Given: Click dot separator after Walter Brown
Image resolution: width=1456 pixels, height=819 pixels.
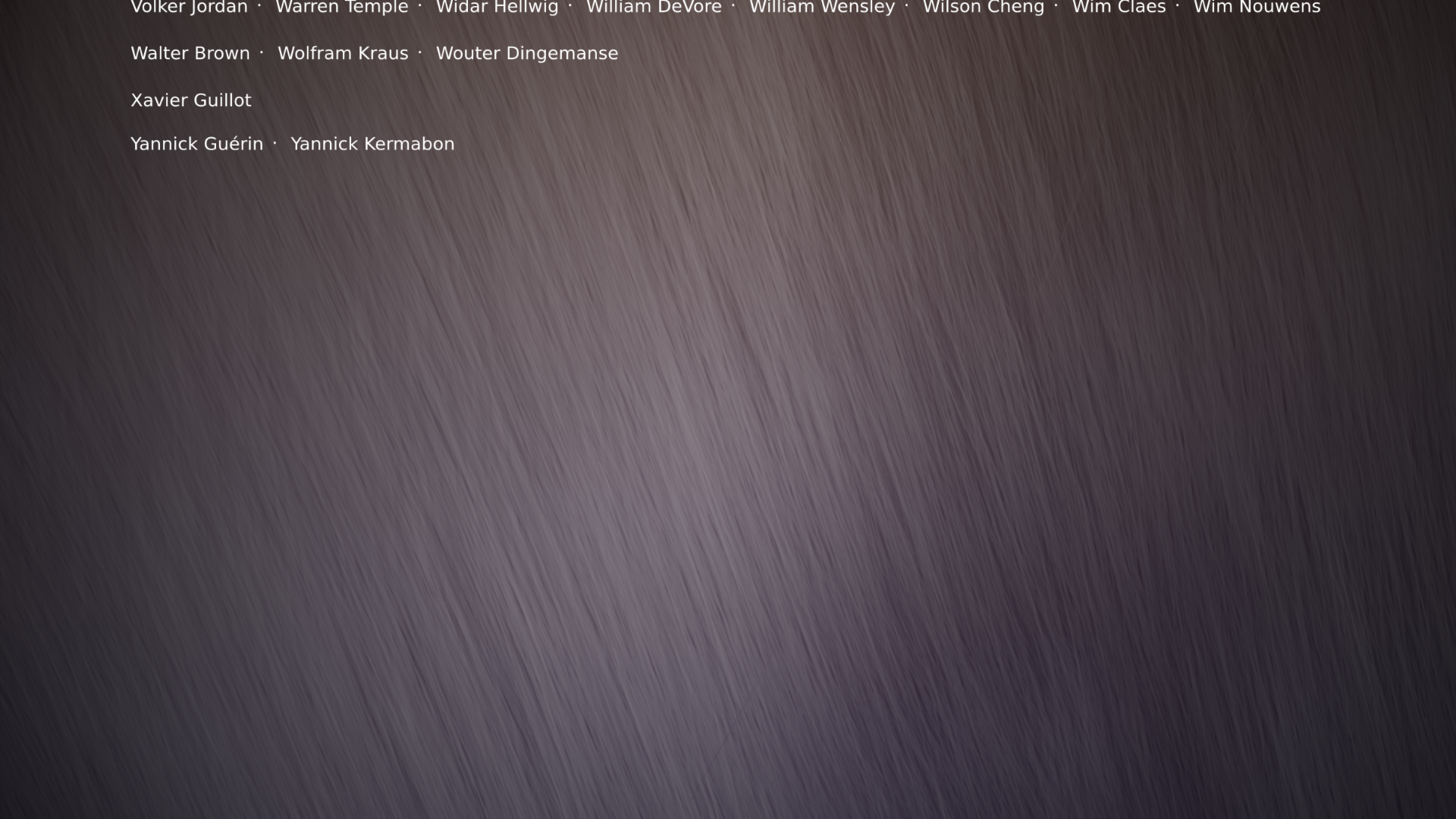Looking at the screenshot, I should (262, 52).
